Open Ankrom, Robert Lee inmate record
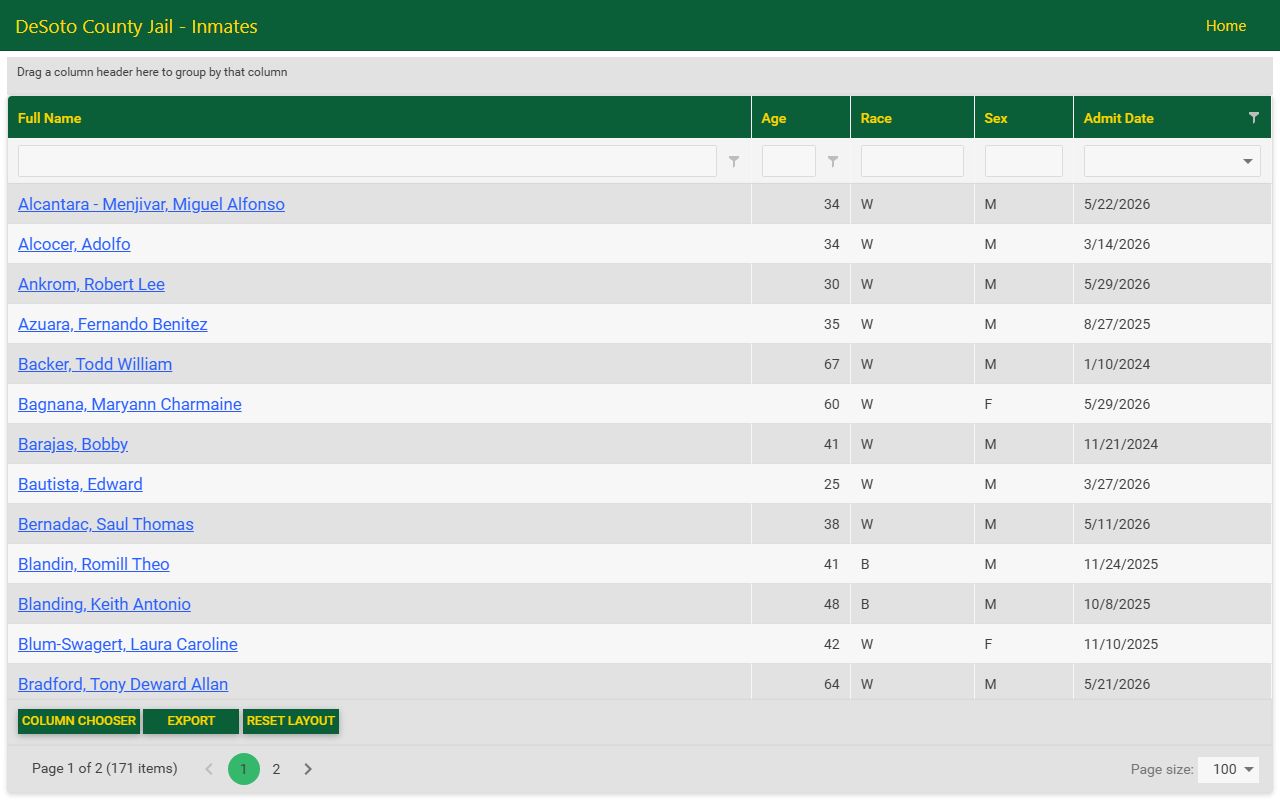The width and height of the screenshot is (1280, 800). [x=91, y=284]
